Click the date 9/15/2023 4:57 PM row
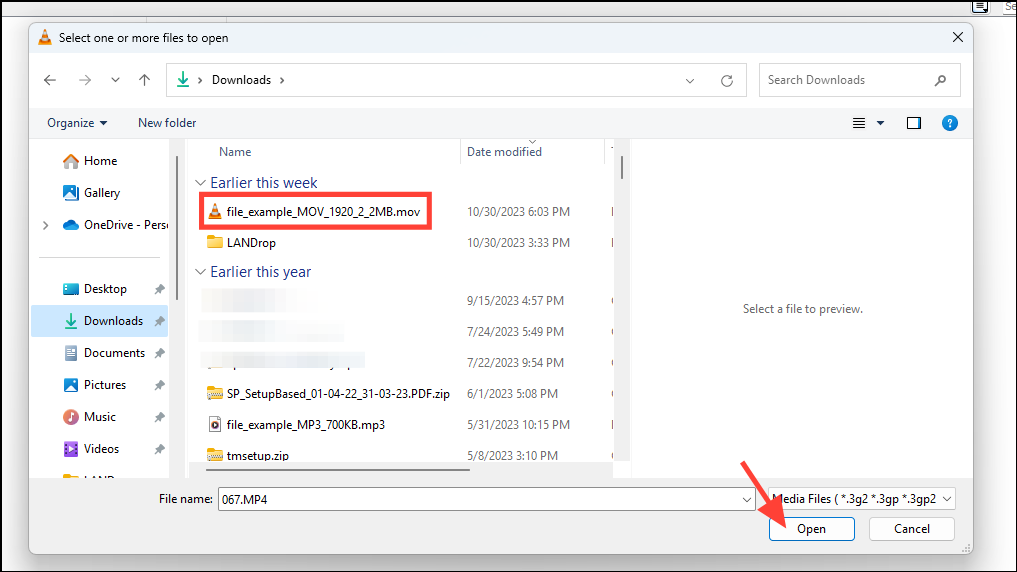Screen dimensions: 1017x572 (x=515, y=301)
